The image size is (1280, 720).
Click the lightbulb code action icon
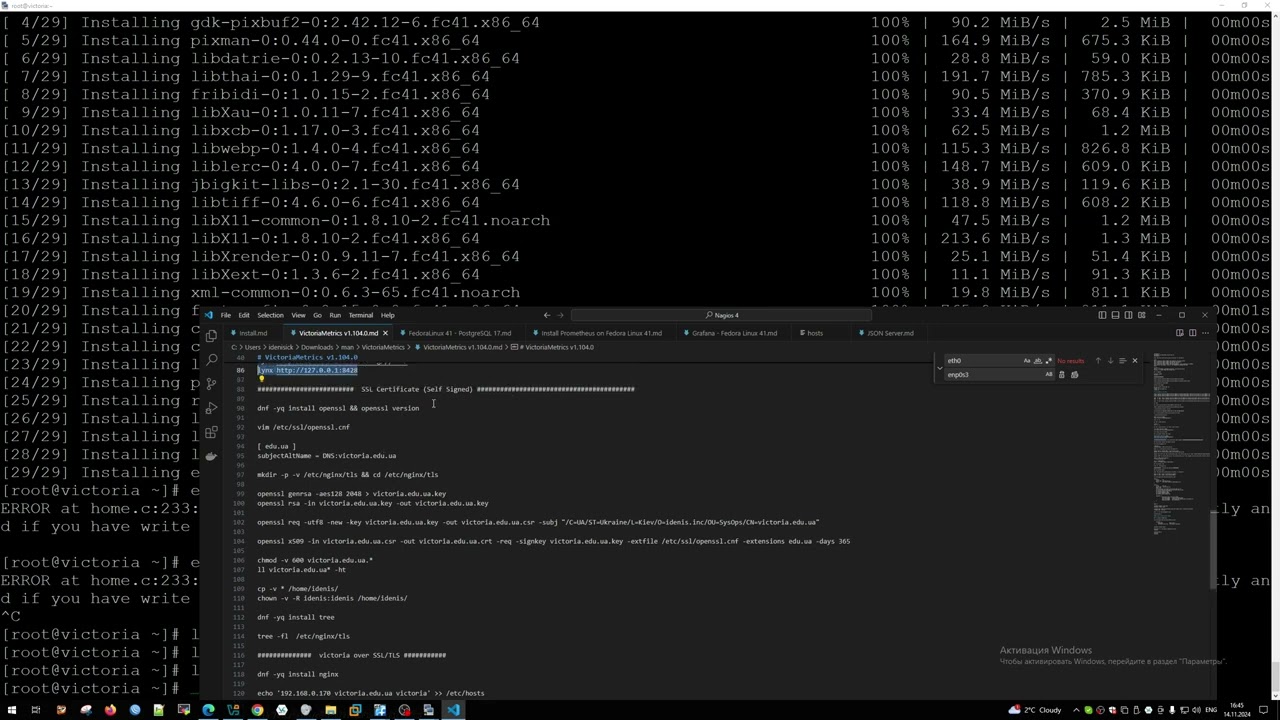262,379
